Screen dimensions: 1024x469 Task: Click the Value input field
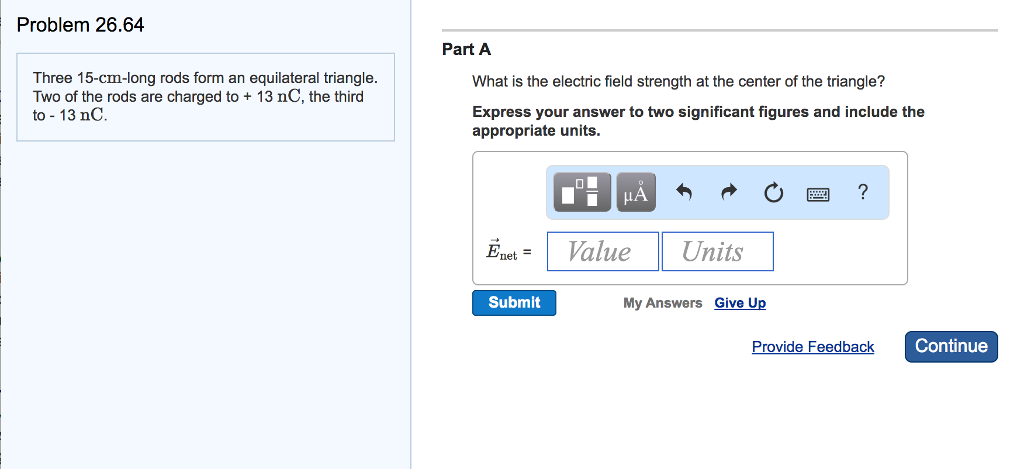tap(603, 252)
